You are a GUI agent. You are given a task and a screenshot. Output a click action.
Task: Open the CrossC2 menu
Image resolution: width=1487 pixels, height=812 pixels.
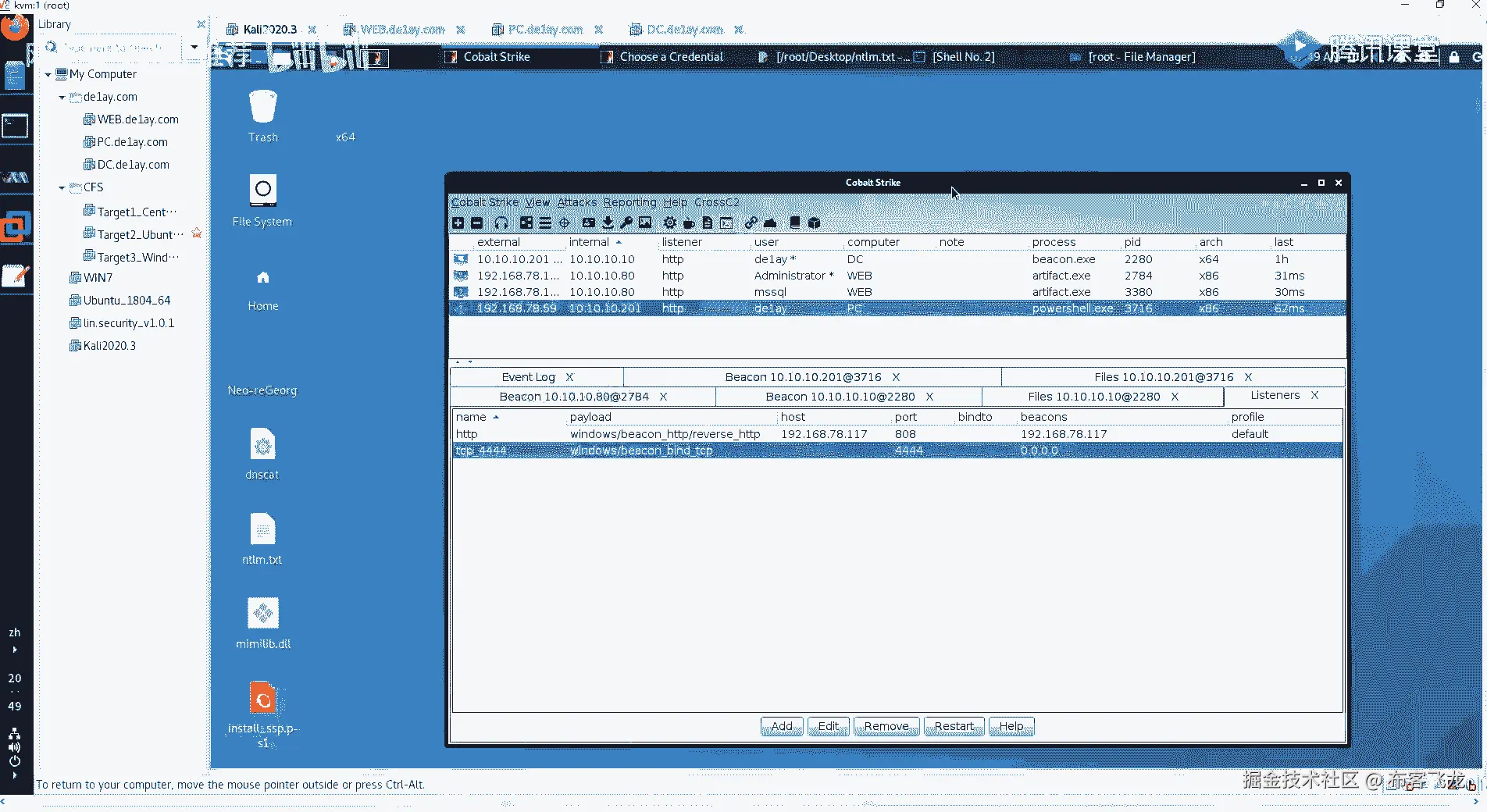[x=717, y=202]
